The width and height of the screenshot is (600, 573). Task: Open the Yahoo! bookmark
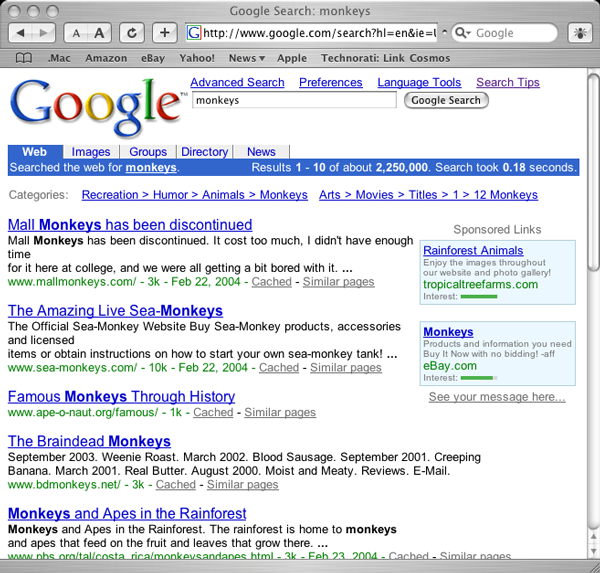(197, 58)
